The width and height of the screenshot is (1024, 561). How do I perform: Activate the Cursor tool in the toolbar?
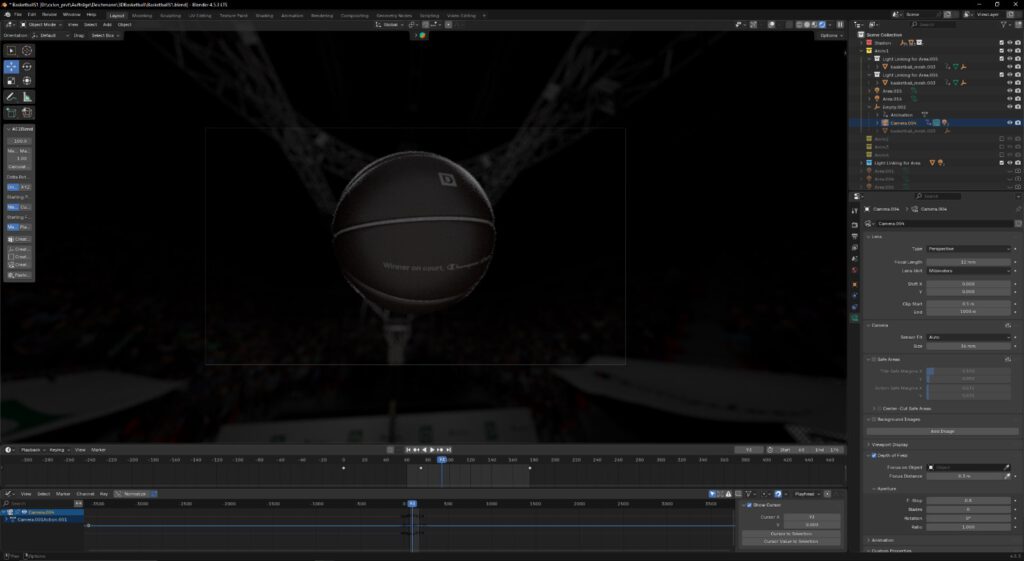27,50
